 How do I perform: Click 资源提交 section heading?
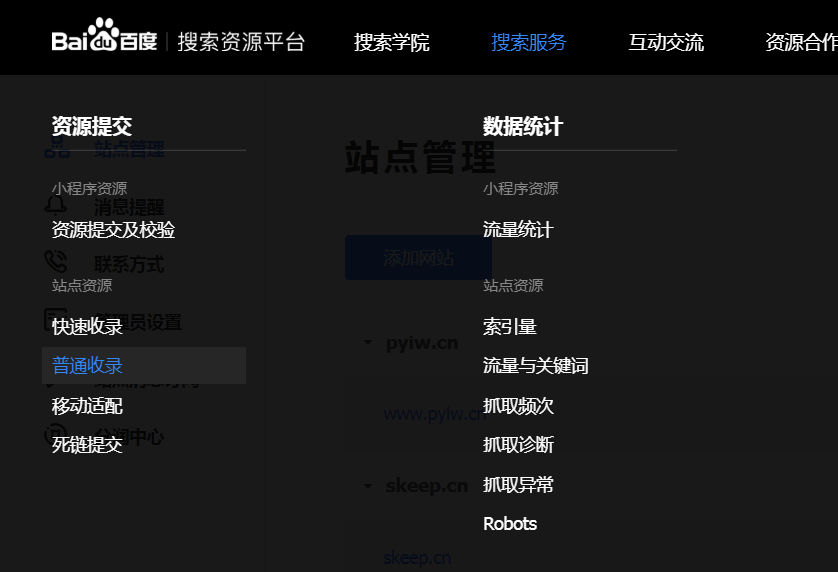(x=92, y=126)
